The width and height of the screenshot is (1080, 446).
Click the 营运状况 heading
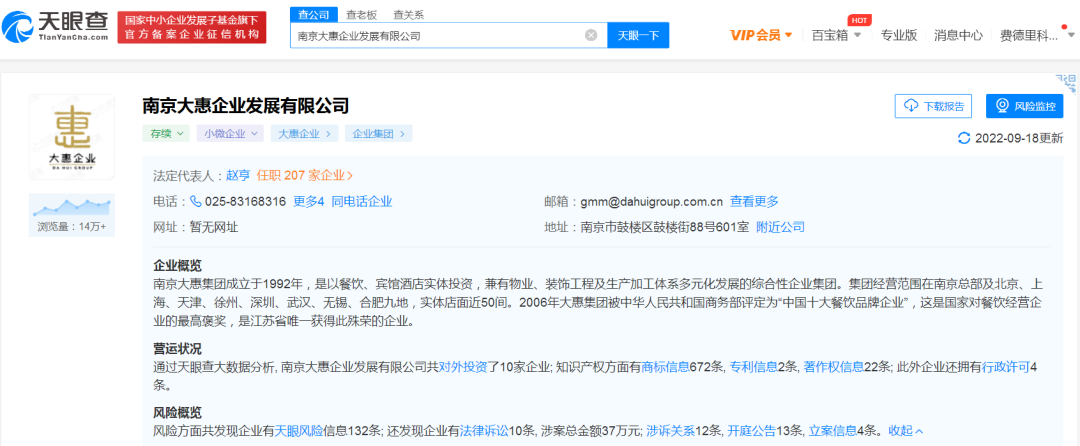coord(177,349)
